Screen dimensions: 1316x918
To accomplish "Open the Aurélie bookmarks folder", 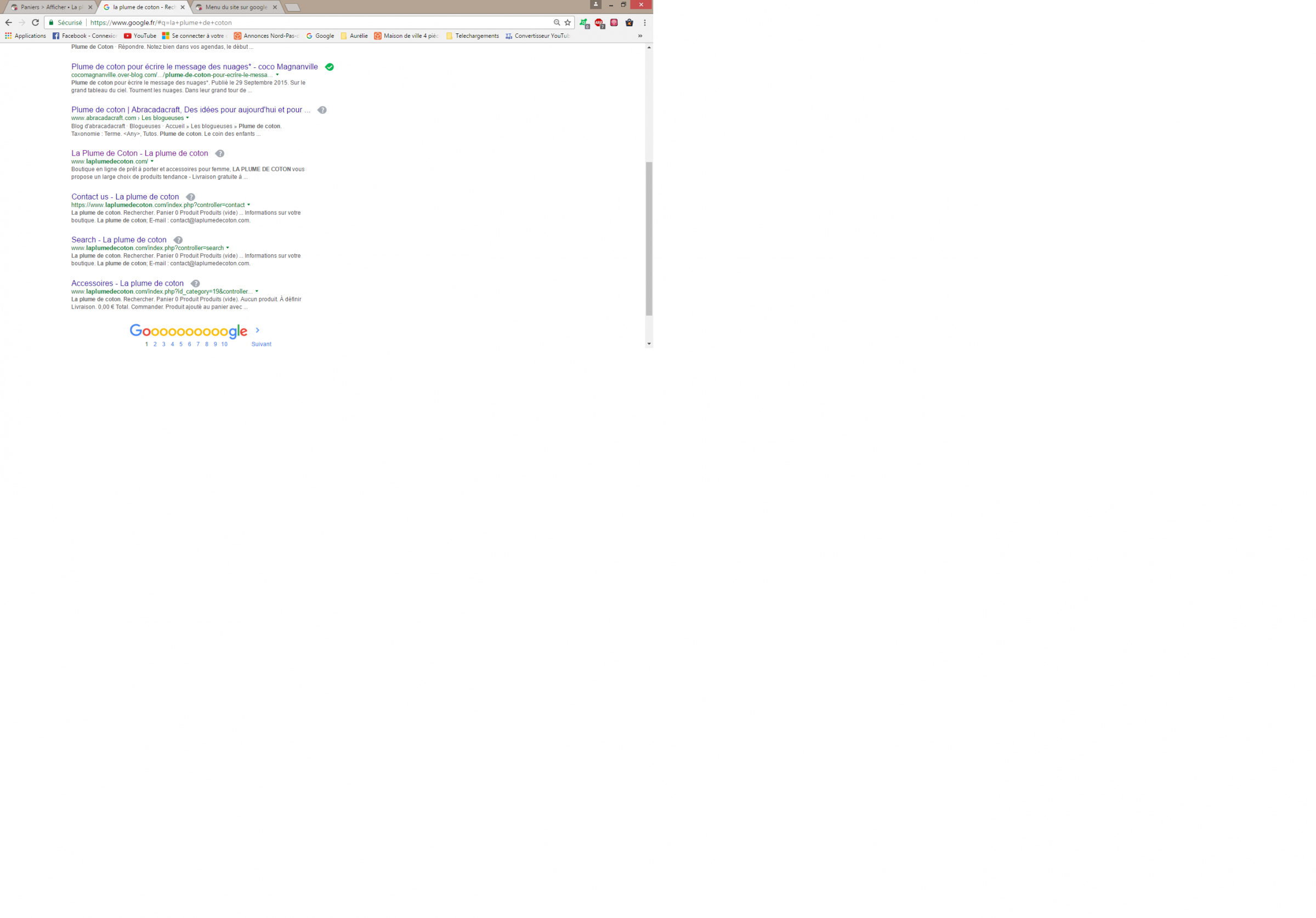I will [x=354, y=36].
